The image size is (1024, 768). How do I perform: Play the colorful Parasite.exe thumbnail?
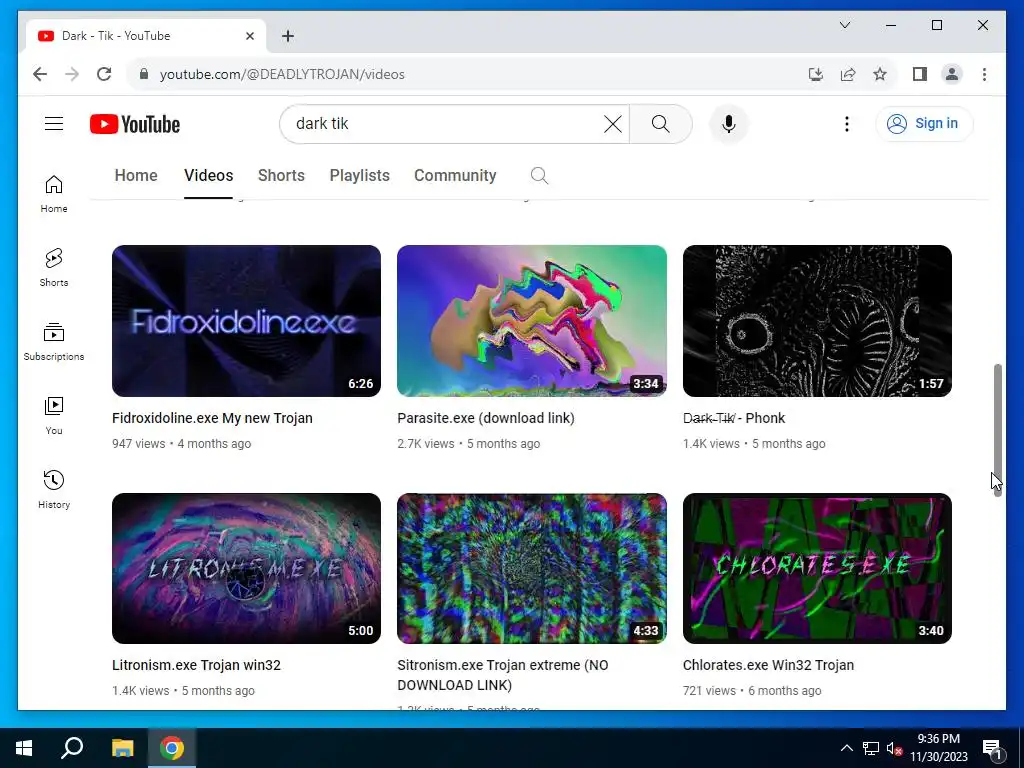click(x=532, y=321)
